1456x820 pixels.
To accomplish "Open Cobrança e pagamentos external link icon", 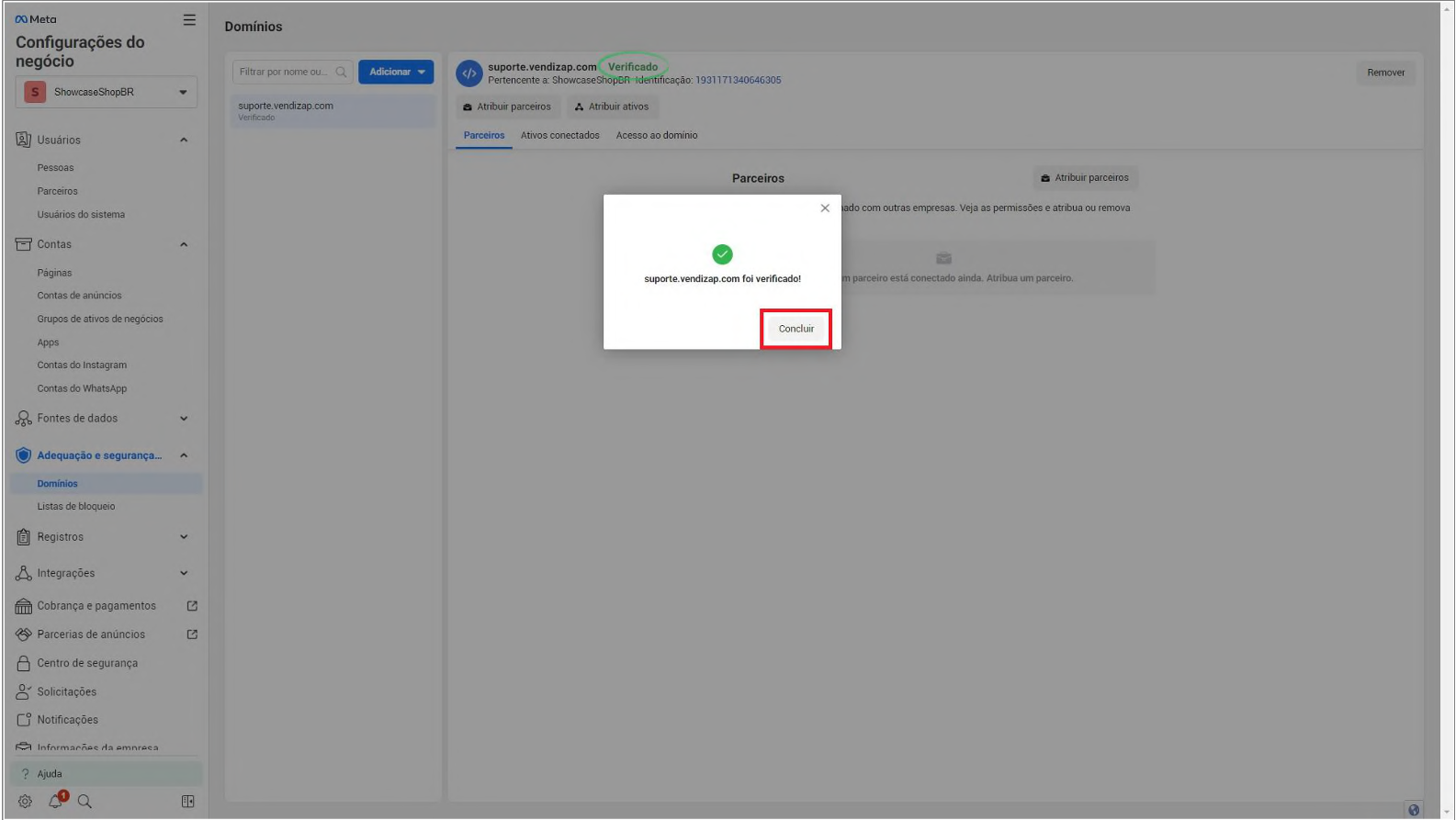I will (192, 606).
